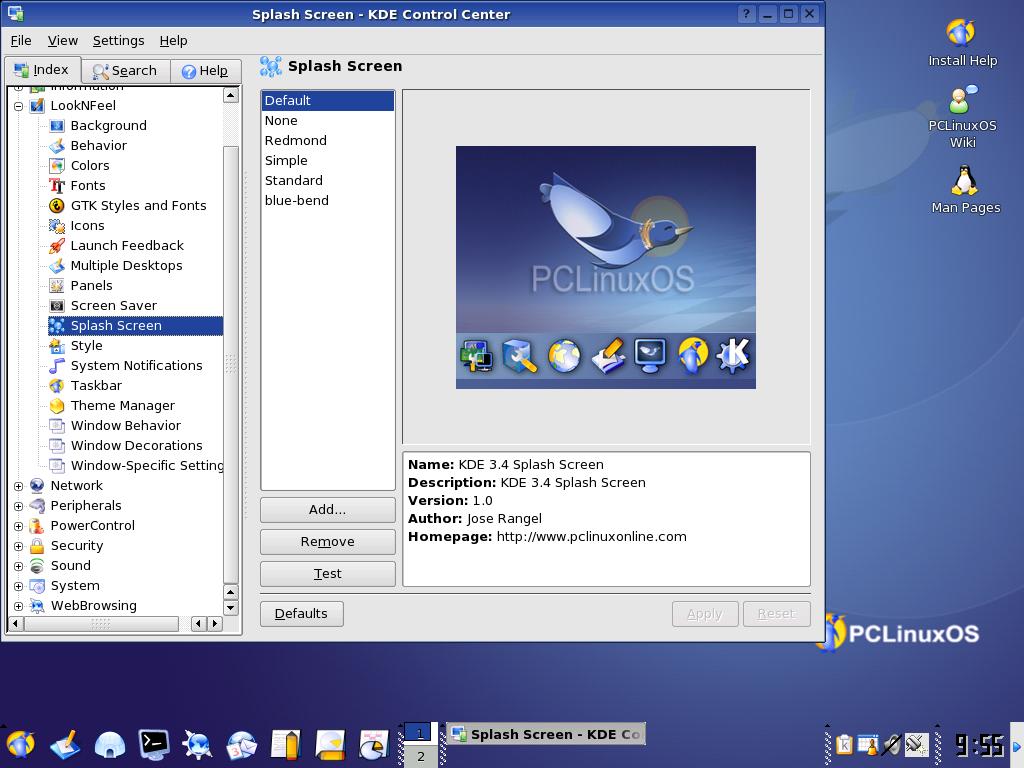Viewport: 1024px width, 768px height.
Task: Launch the terminal from the panel
Action: tap(154, 744)
